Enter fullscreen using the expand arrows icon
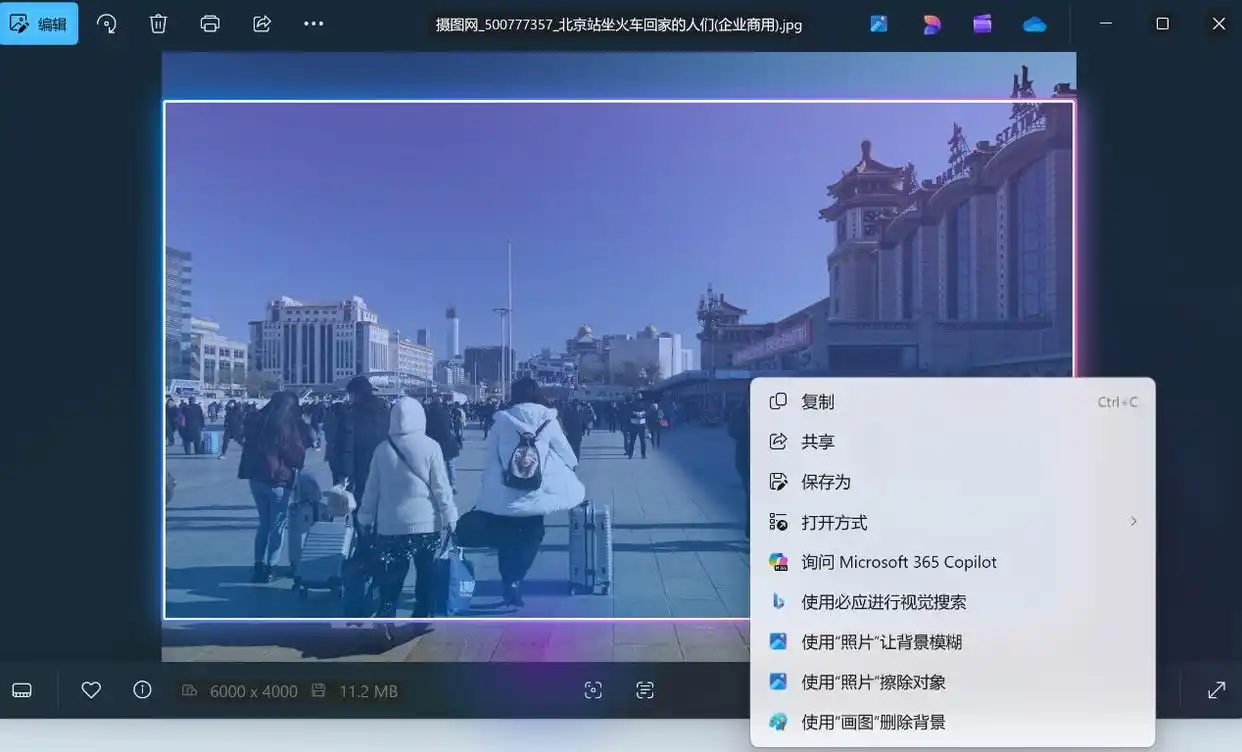 (x=1217, y=690)
